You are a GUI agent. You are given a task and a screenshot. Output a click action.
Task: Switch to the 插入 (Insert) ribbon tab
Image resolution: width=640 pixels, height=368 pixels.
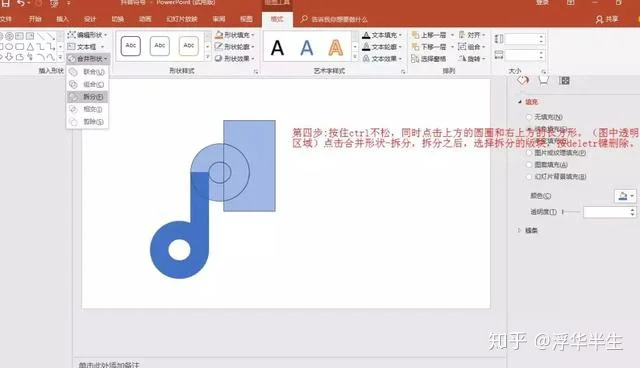(62, 19)
